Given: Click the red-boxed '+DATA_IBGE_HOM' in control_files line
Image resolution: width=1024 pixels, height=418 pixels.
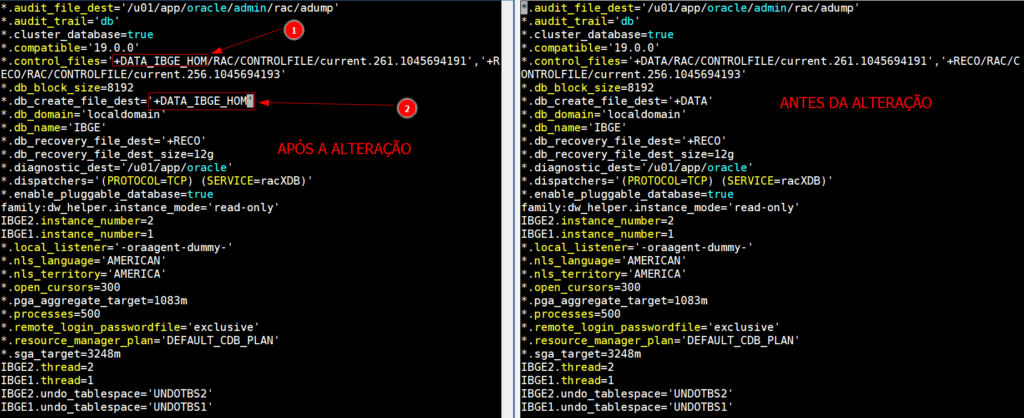Looking at the screenshot, I should coord(162,60).
